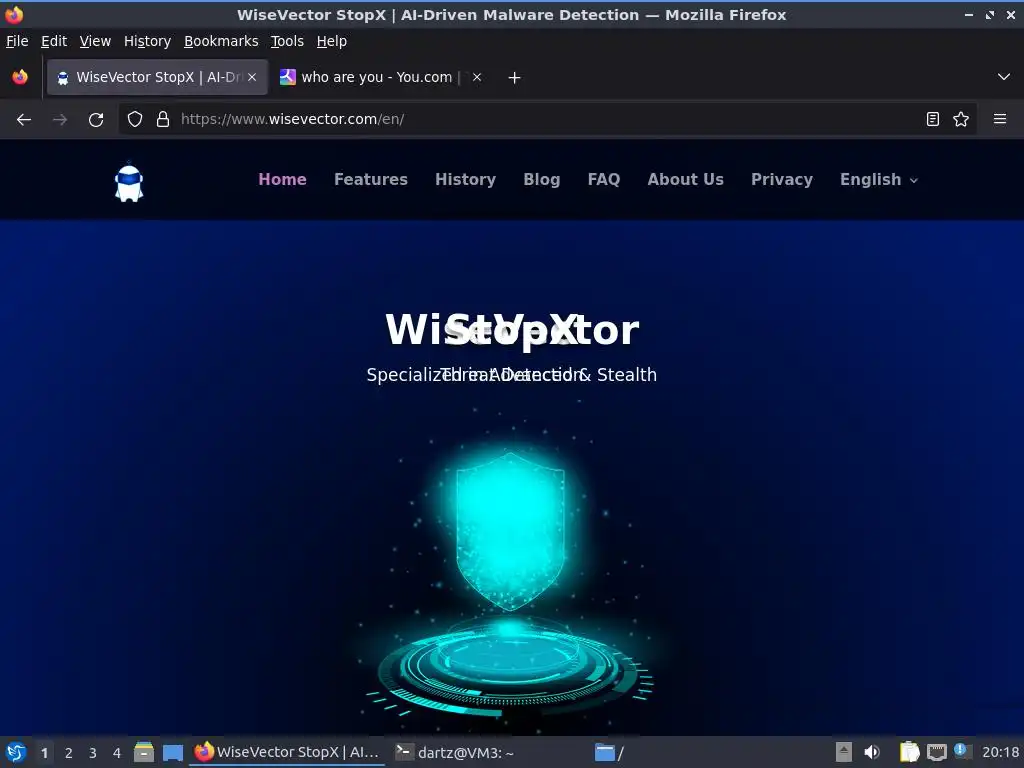The height and width of the screenshot is (768, 1024).
Task: Open the '/' file manager taskbar entry
Action: 688,752
